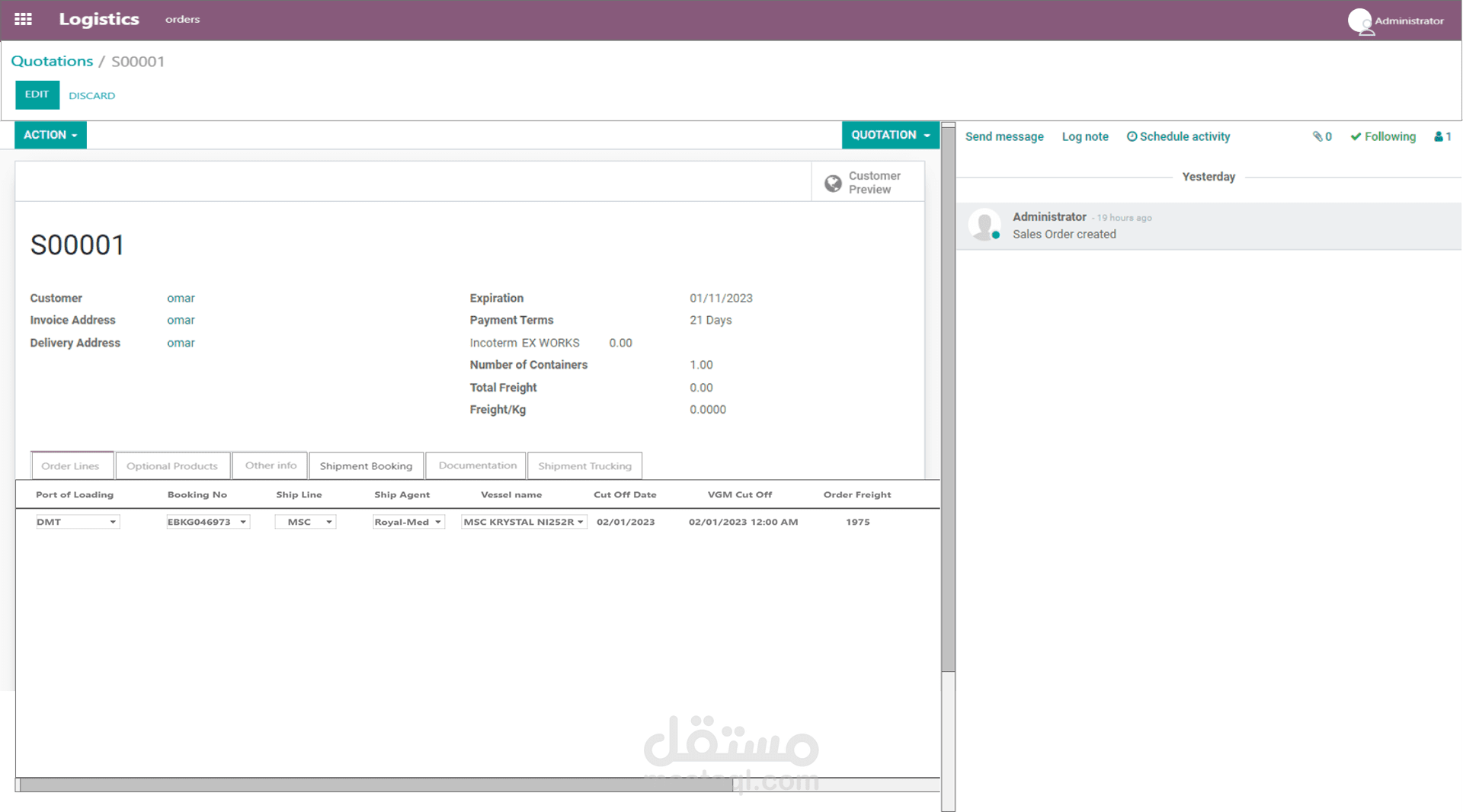The height and width of the screenshot is (812, 1463).
Task: Open the ACTION dropdown
Action: pos(50,135)
